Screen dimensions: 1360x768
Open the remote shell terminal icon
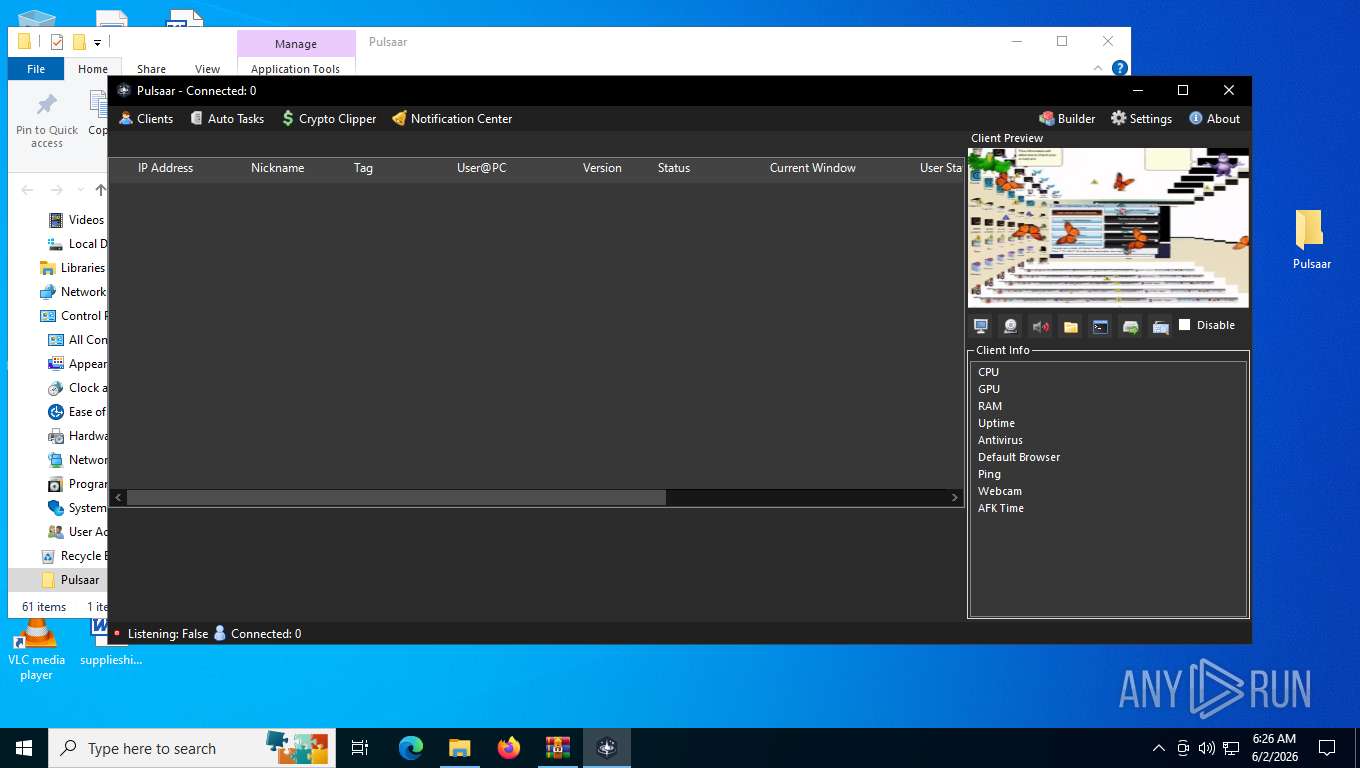pyautogui.click(x=1100, y=326)
